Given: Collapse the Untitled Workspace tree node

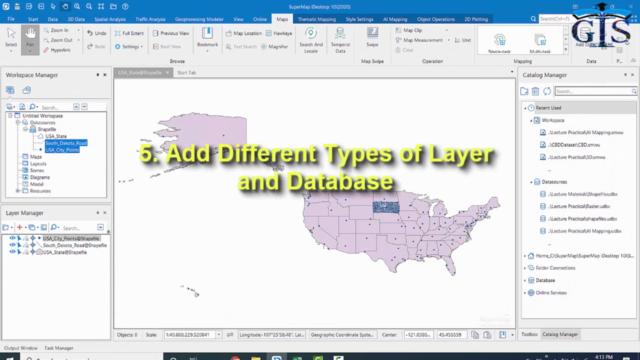Looking at the screenshot, I should 10,116.
